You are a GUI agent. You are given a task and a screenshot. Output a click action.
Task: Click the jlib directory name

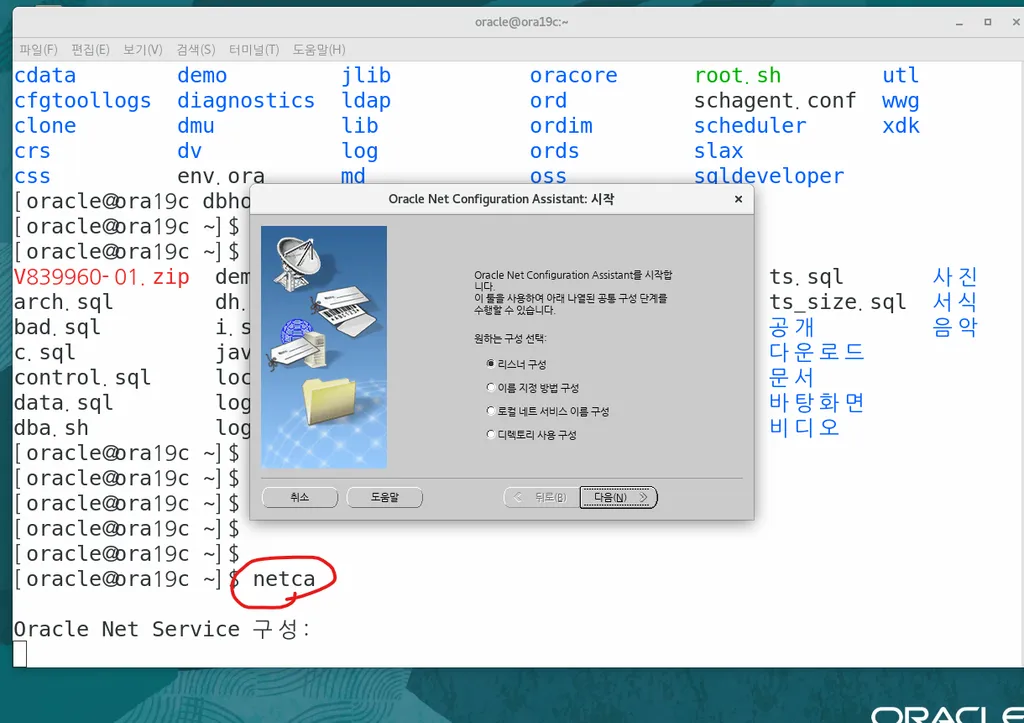coord(366,76)
